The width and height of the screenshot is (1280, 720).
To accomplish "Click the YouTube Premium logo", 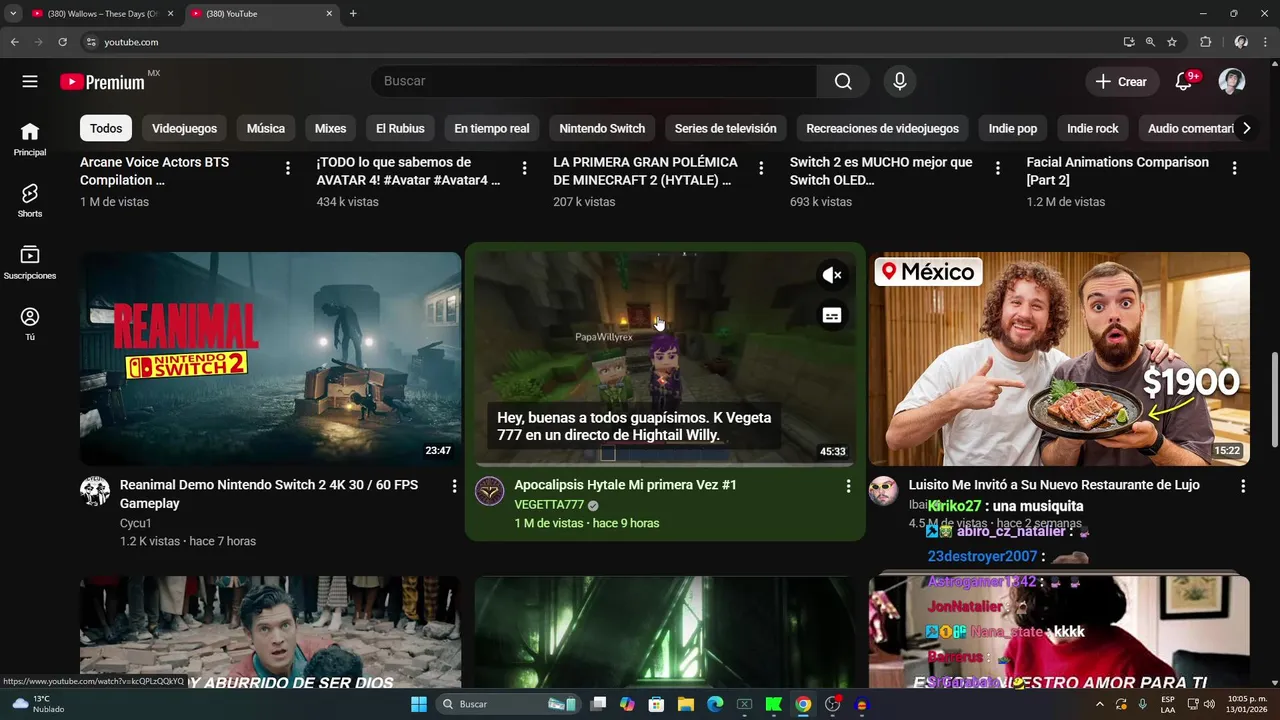I will click(103, 82).
